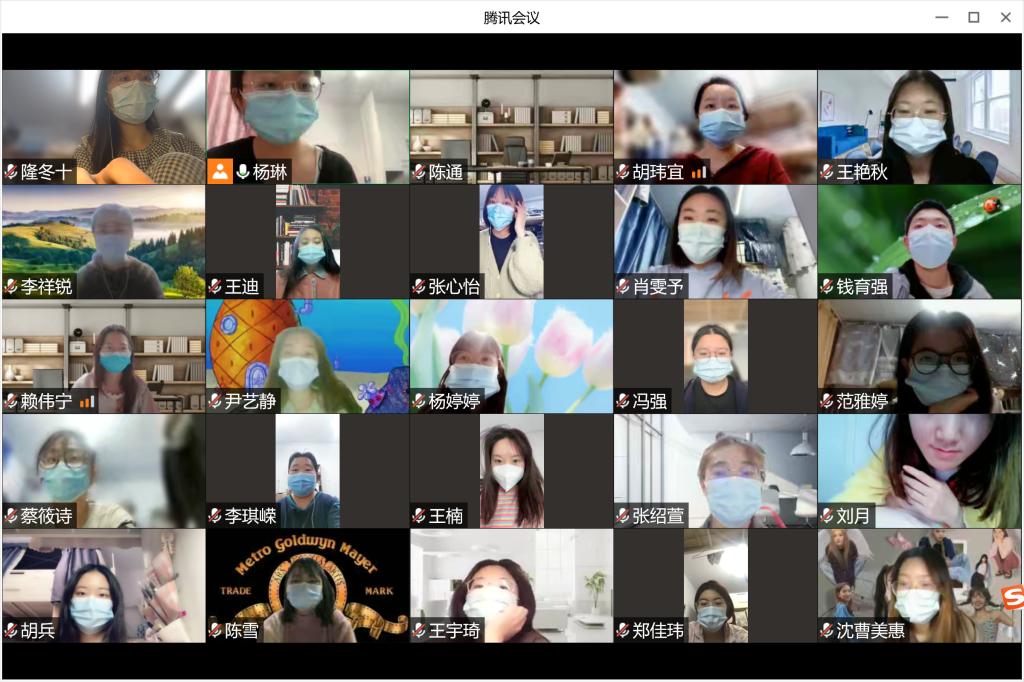Click the 郑佳玮 name label
Viewport: 1024px width, 682px height.
(658, 631)
